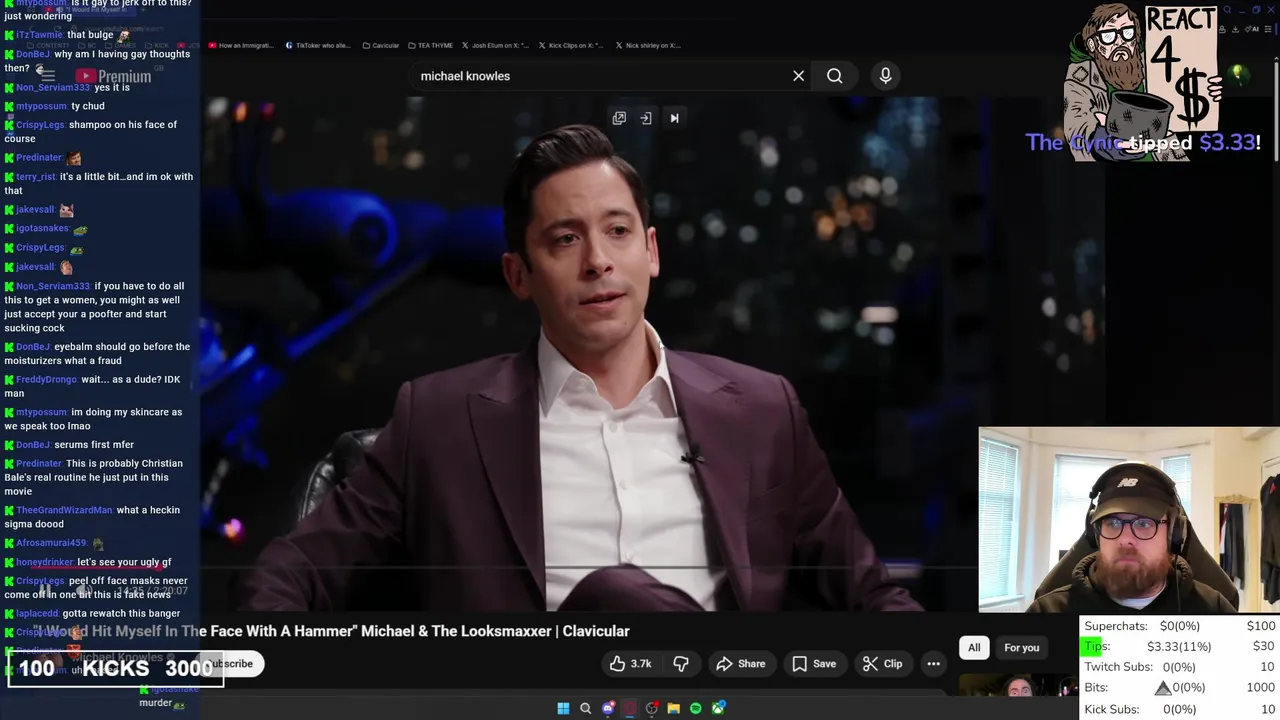Screen dimensions: 1280x720
Task: Dislike the video
Action: (681, 664)
